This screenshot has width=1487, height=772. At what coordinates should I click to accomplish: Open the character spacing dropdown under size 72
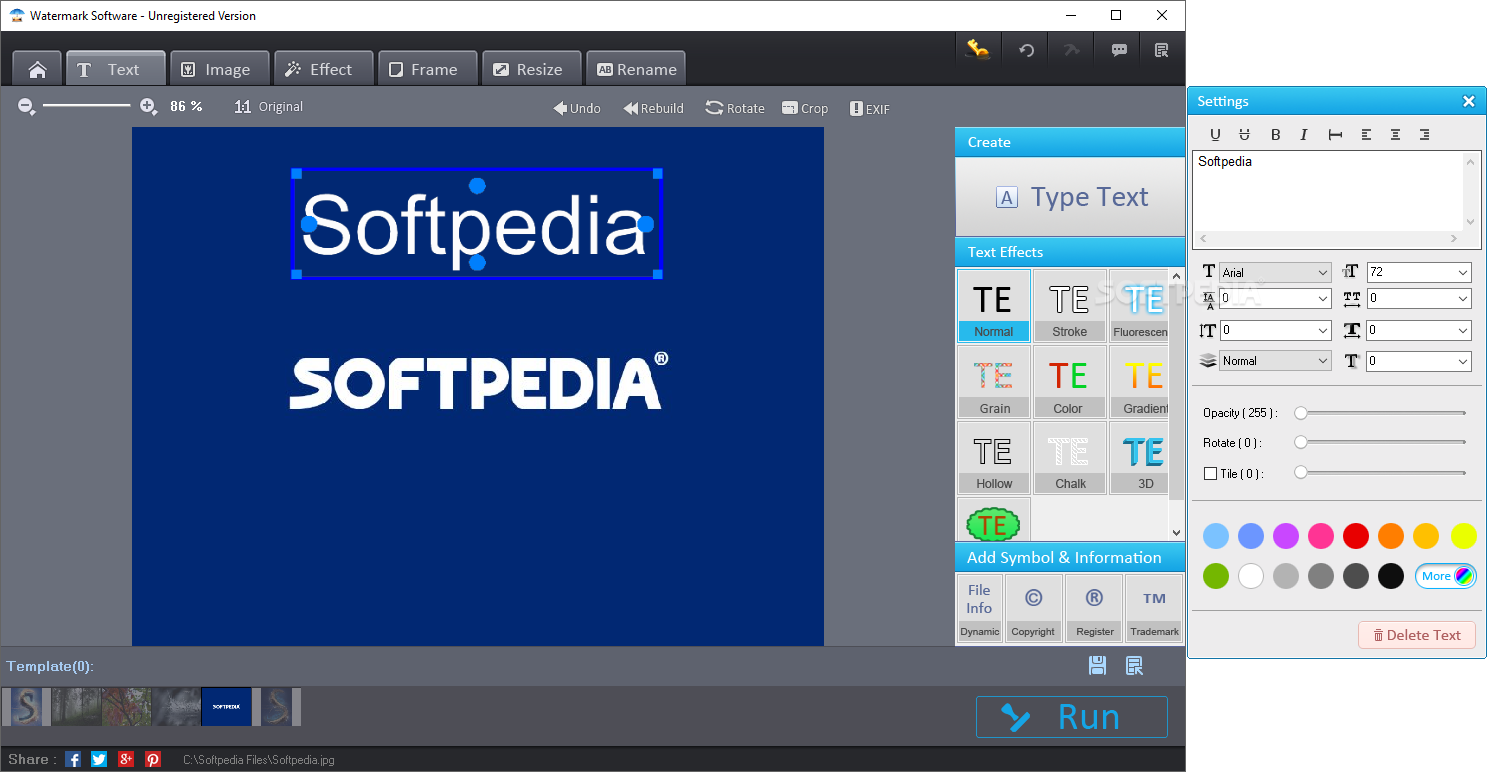pyautogui.click(x=1419, y=298)
